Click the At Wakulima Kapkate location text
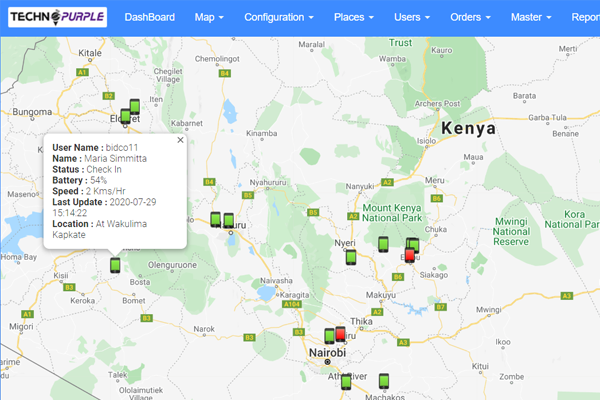The image size is (600, 400). pyautogui.click(x=99, y=229)
